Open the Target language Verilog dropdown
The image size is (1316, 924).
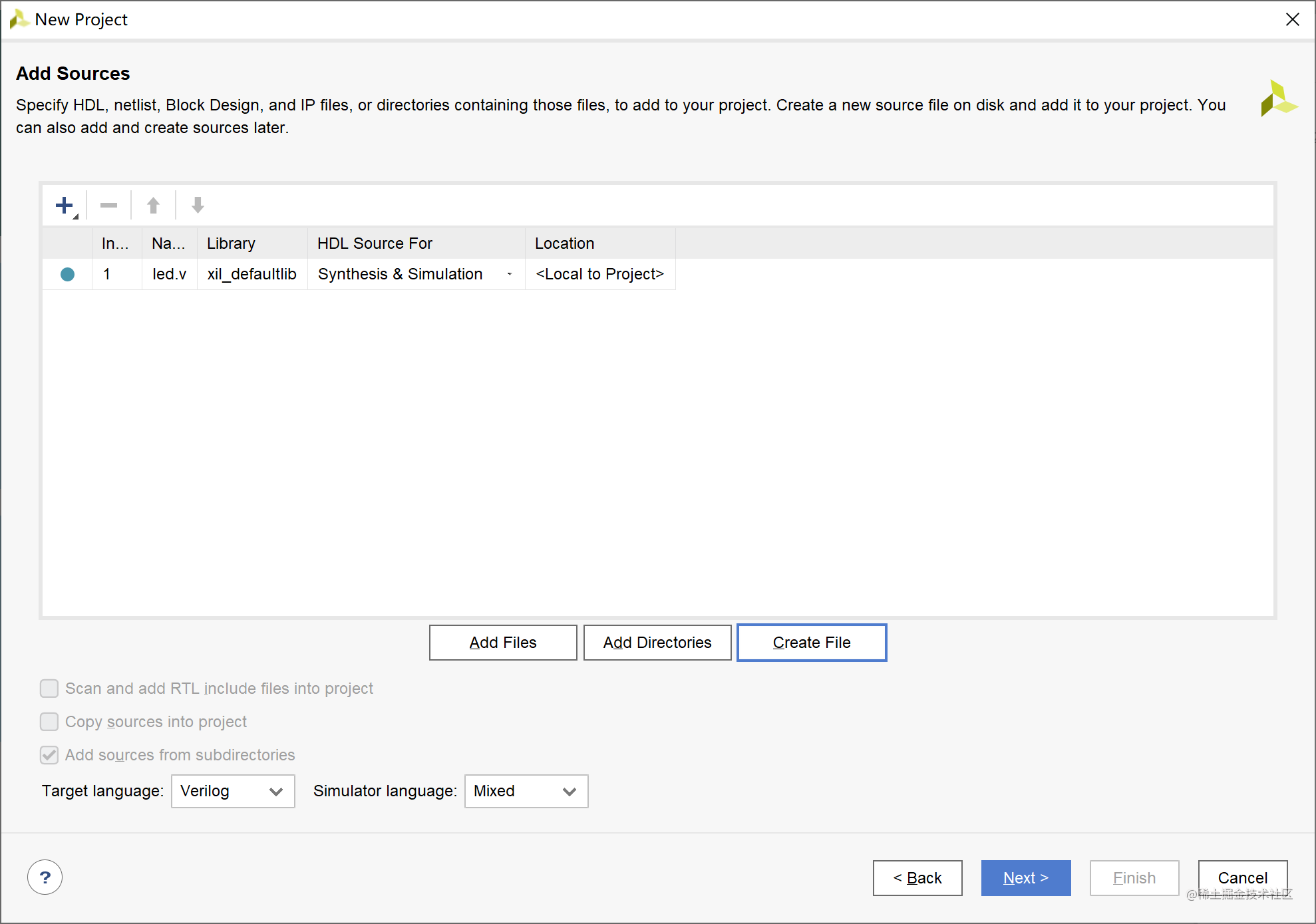click(233, 791)
